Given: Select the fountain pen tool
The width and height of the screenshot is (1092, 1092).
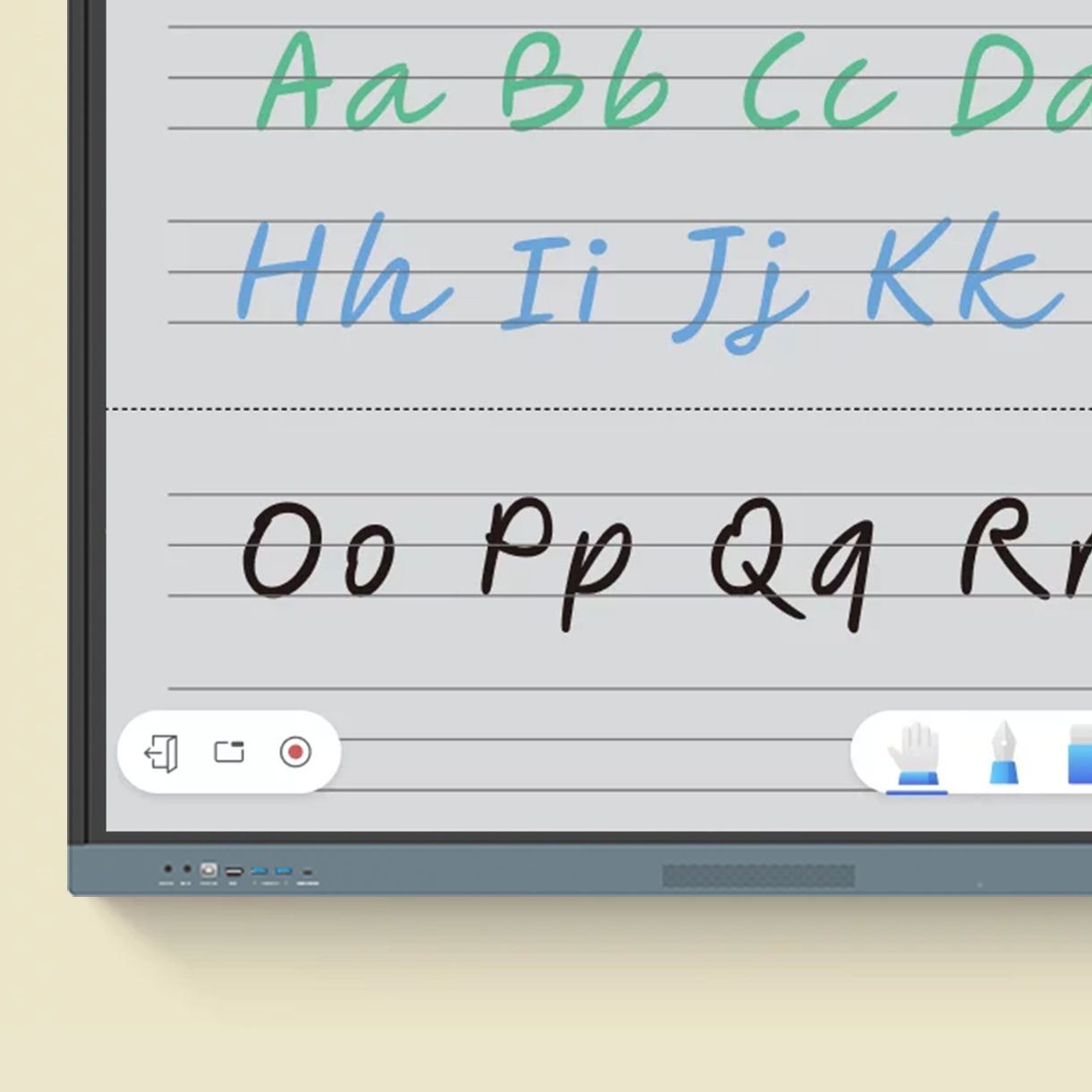Looking at the screenshot, I should pyautogui.click(x=1003, y=753).
